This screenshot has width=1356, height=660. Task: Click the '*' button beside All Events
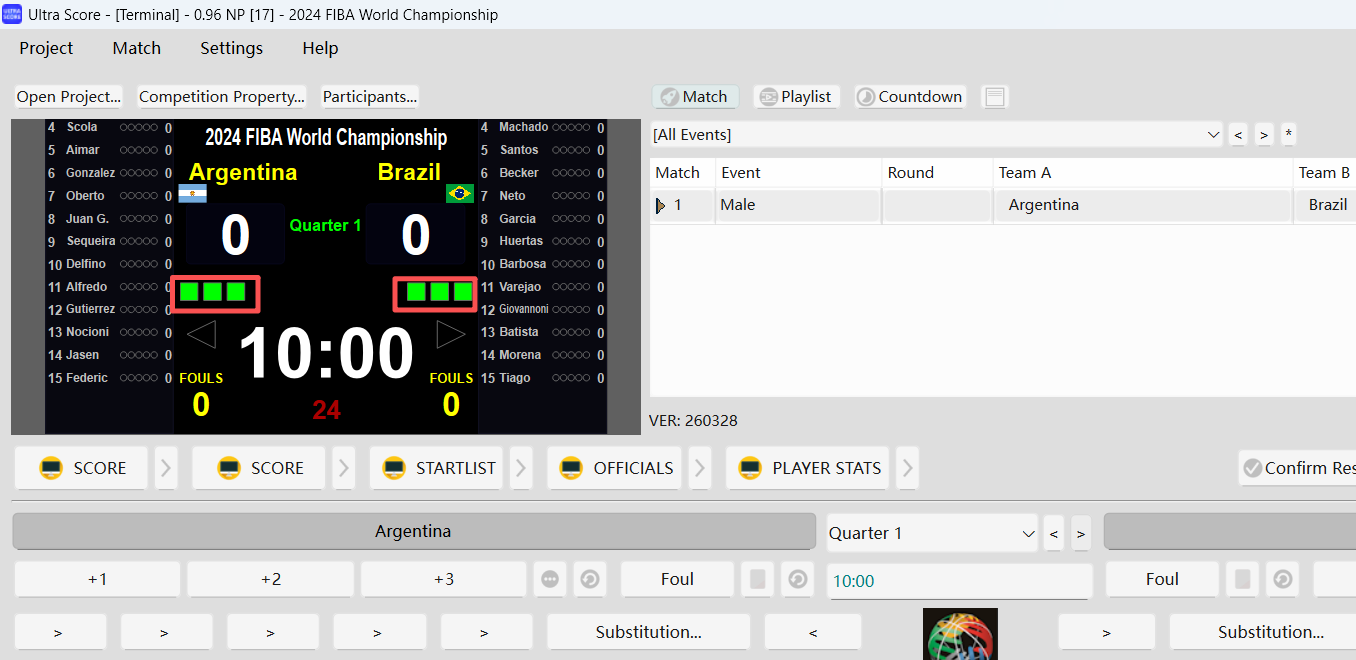pos(1288,134)
